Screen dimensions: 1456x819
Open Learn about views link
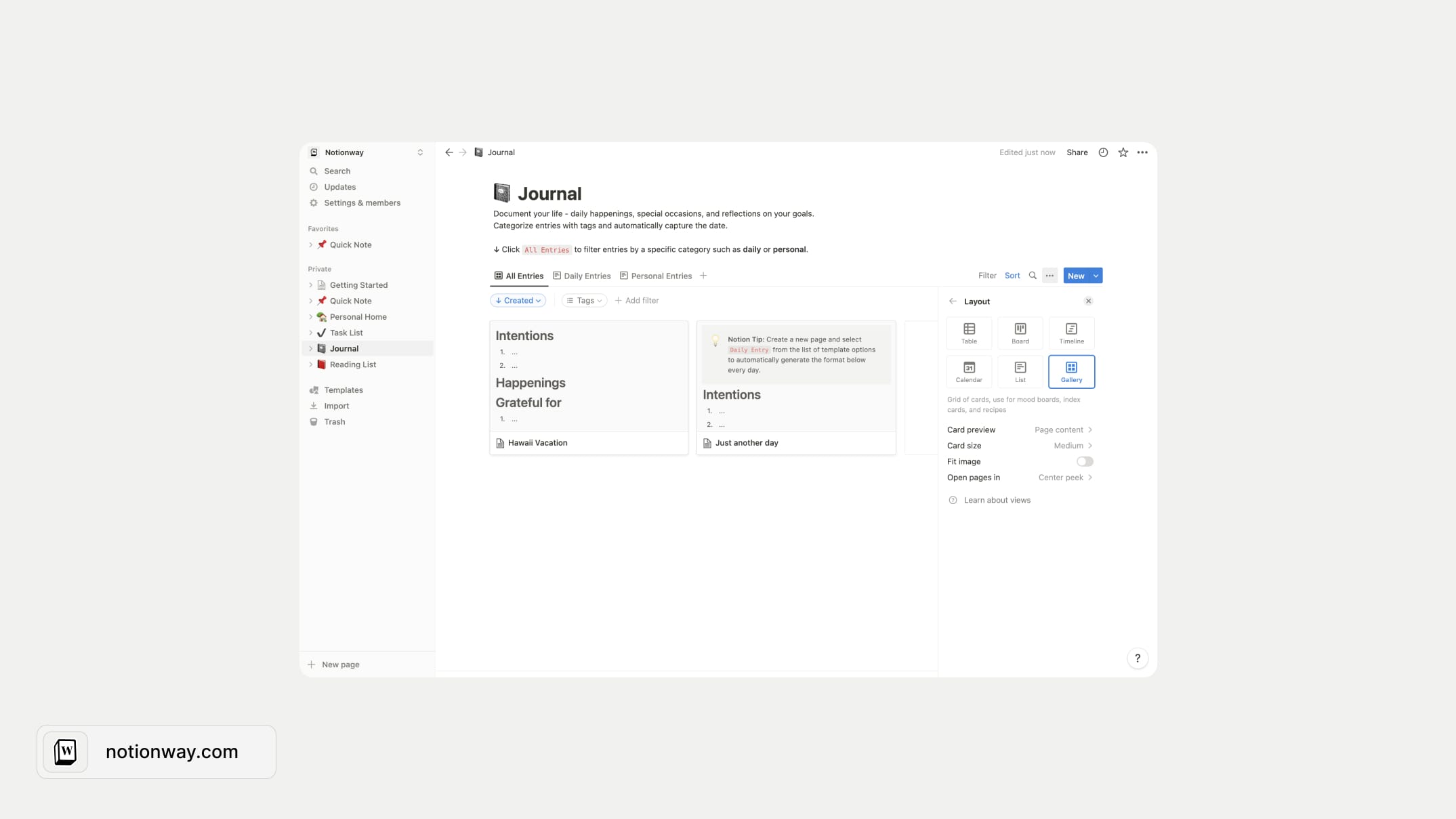(x=997, y=500)
